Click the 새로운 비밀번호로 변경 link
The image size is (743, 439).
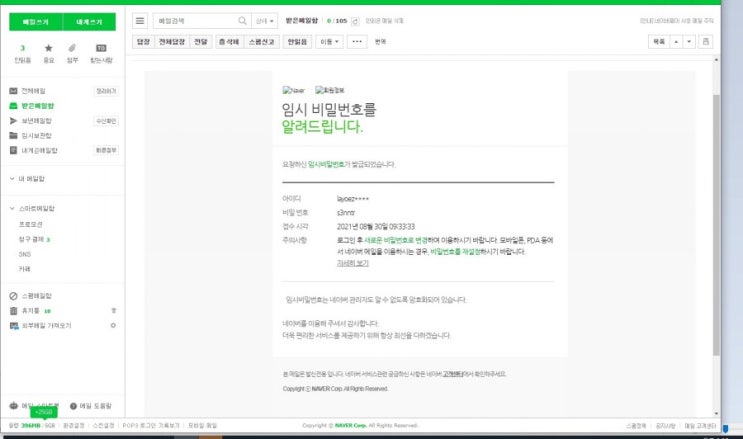click(396, 240)
